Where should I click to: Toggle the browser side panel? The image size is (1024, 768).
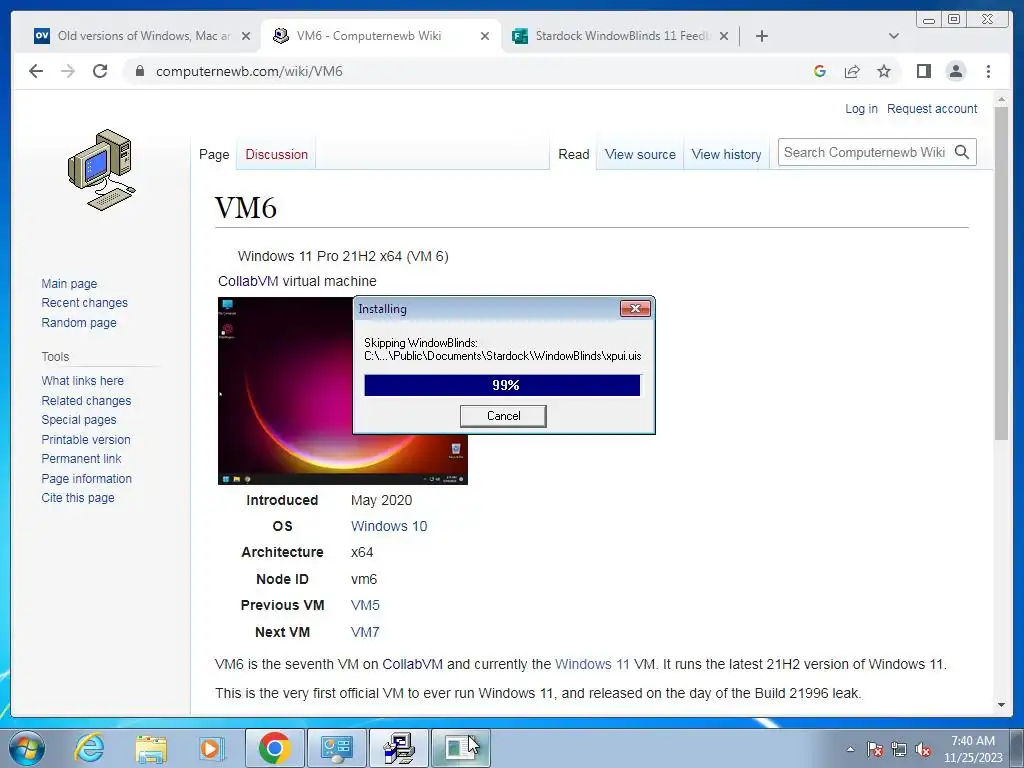click(x=923, y=71)
